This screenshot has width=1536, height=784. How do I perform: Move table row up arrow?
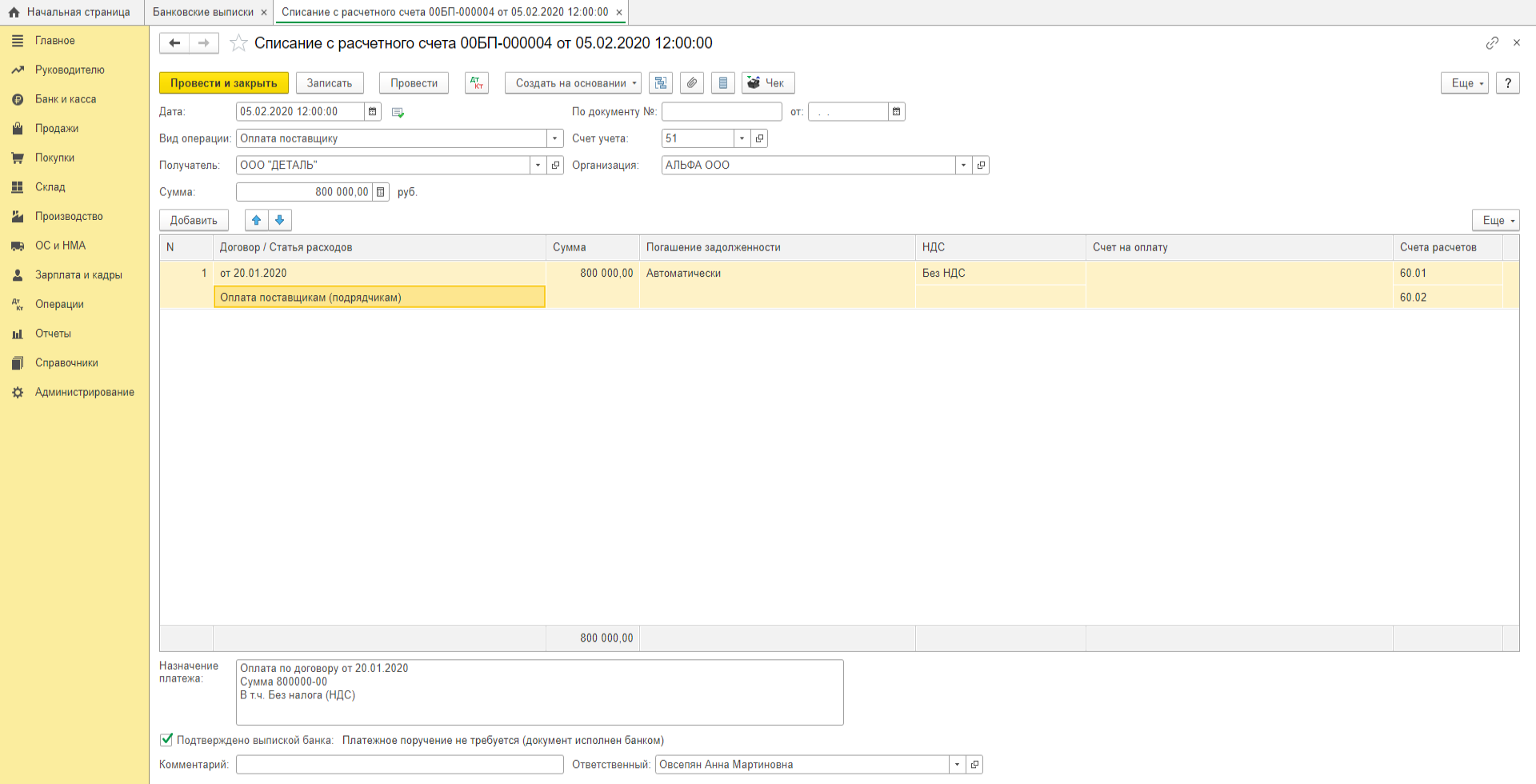click(257, 220)
